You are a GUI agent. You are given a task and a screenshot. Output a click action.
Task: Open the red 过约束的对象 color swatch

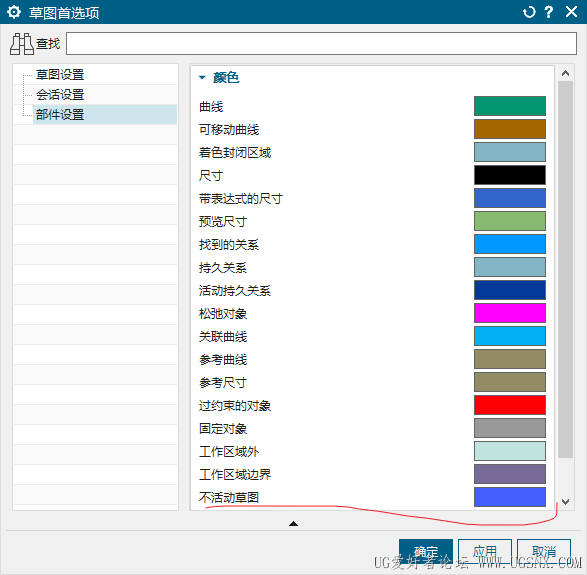[510, 405]
